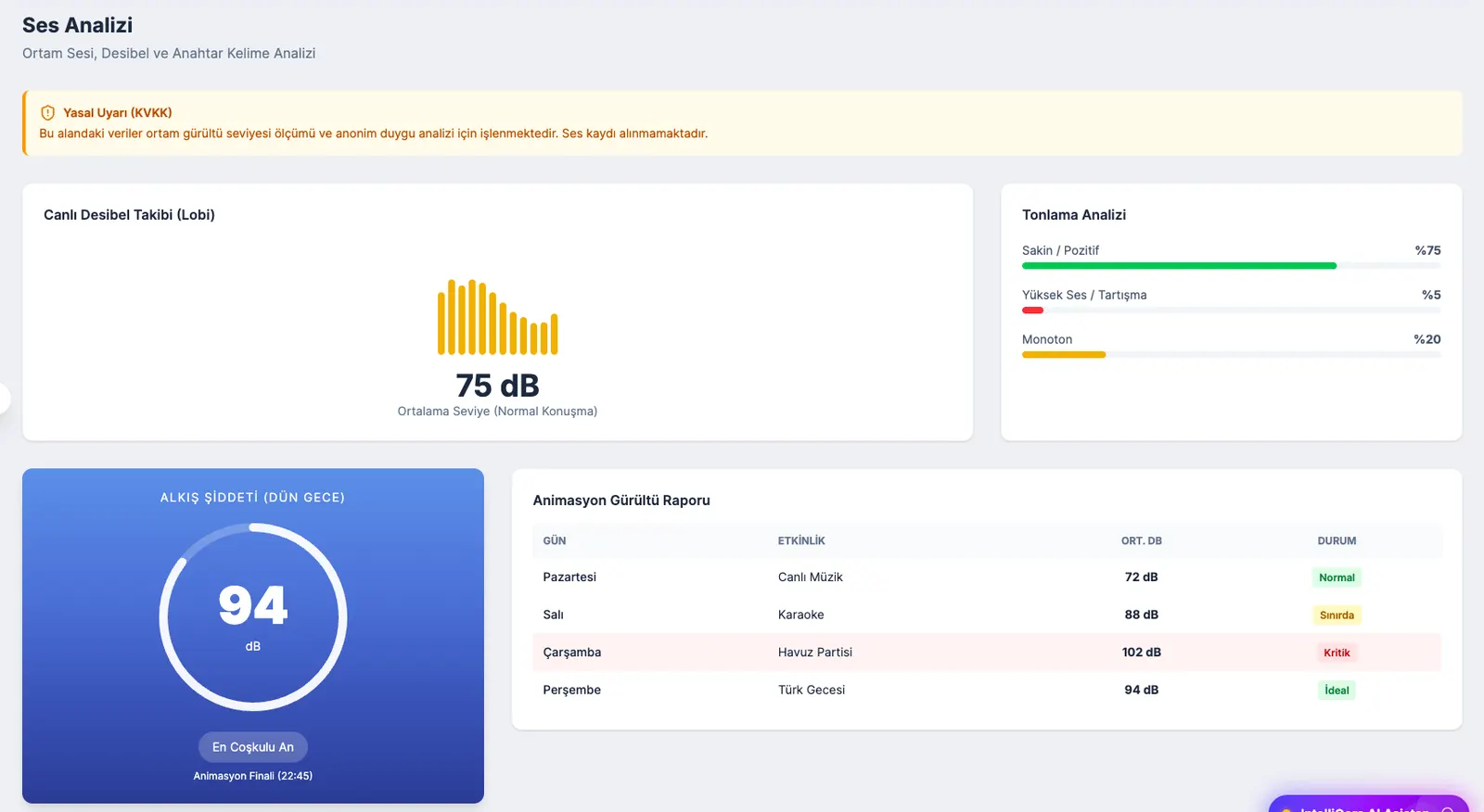Click the Yüksek Ses / Tartışma label
Viewport: 1484px width, 812px height.
coord(1084,296)
